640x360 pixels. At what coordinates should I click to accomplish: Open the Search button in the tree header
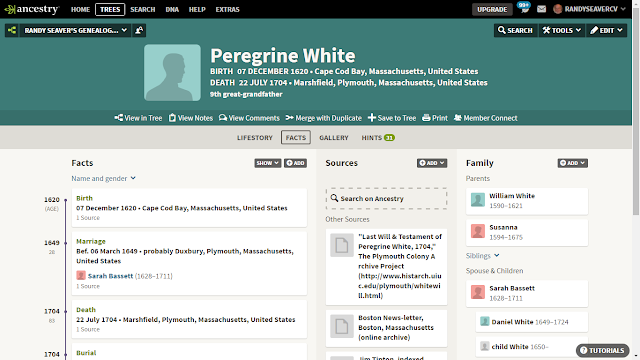[515, 30]
